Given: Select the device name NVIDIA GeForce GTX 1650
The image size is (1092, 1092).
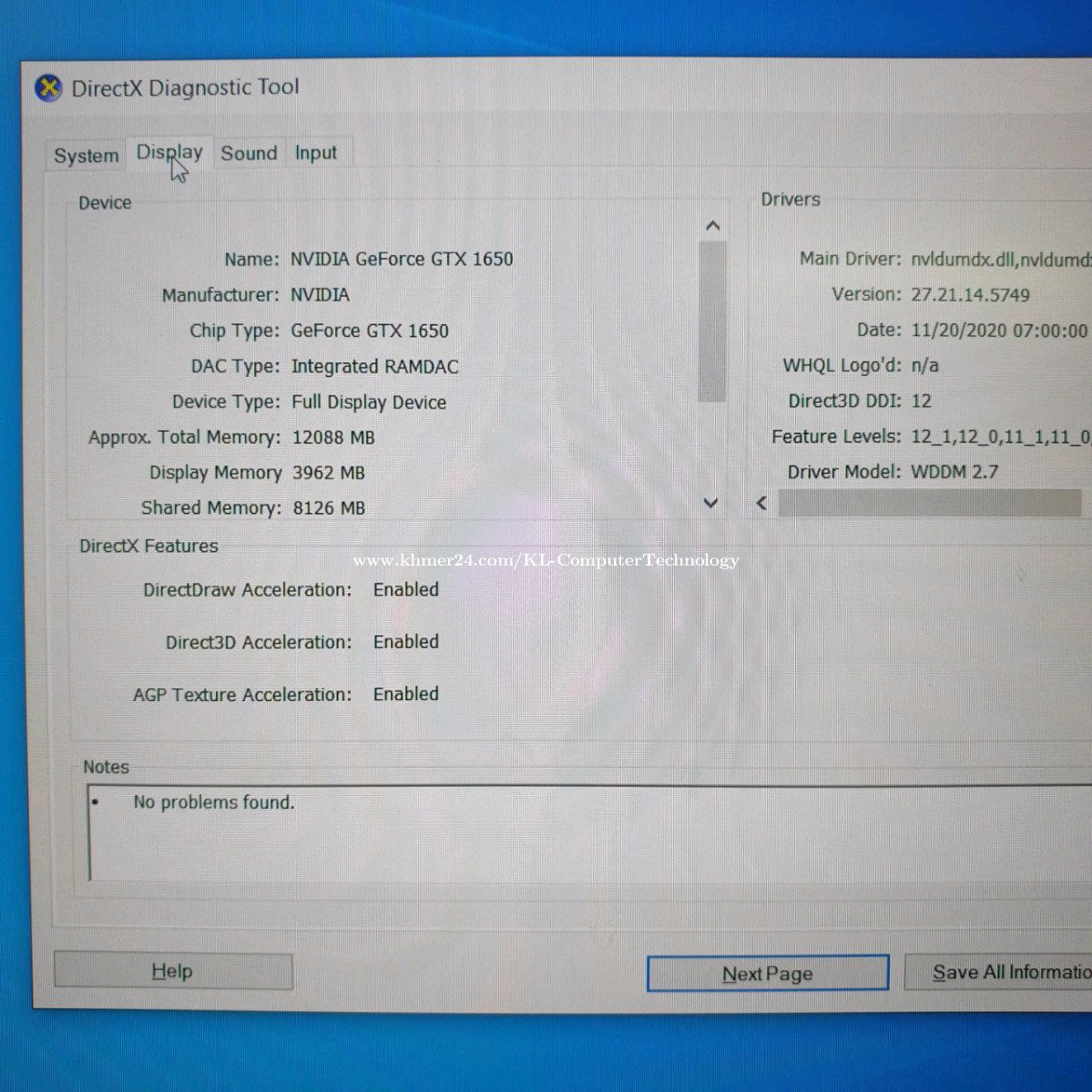Looking at the screenshot, I should (x=402, y=260).
